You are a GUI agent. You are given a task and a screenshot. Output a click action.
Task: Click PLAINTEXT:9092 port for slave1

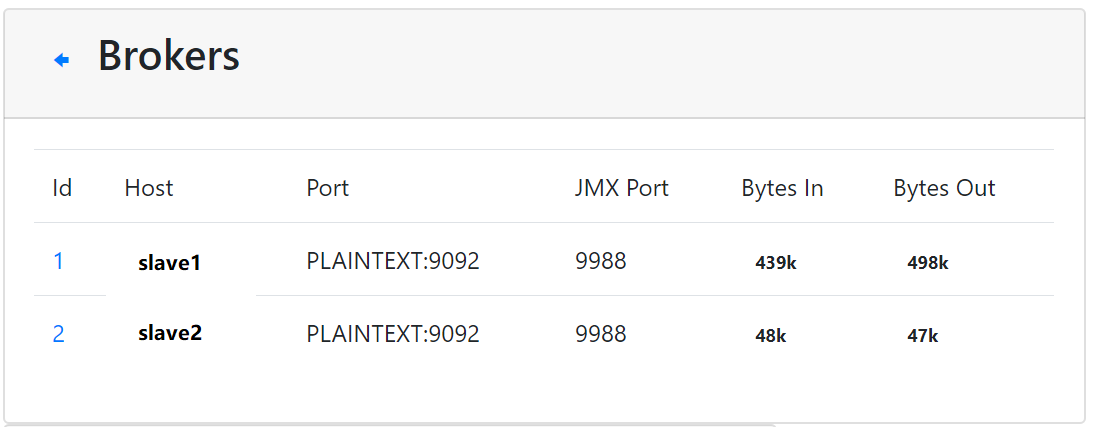(x=393, y=261)
